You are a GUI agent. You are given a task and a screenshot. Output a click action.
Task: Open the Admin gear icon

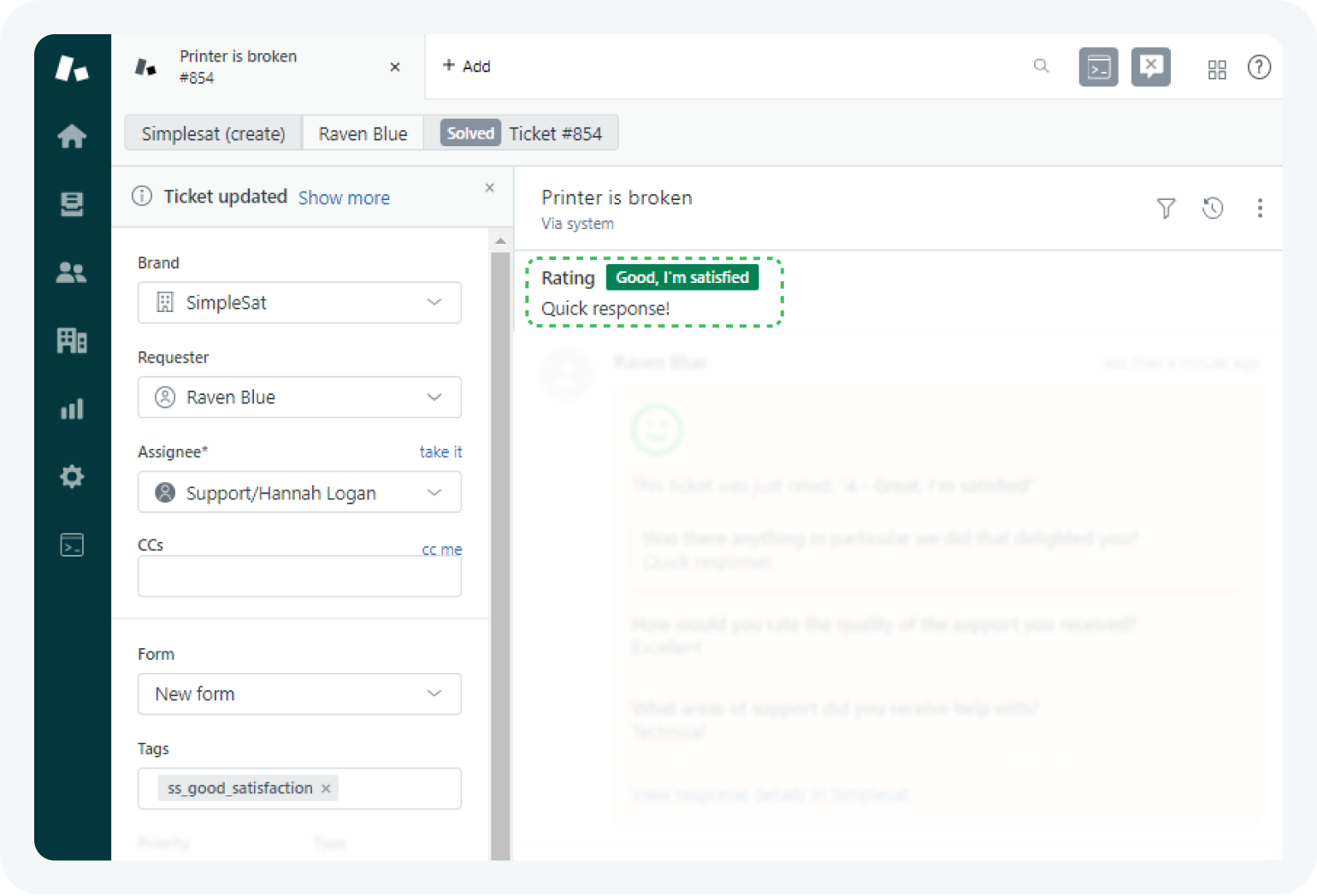click(72, 476)
